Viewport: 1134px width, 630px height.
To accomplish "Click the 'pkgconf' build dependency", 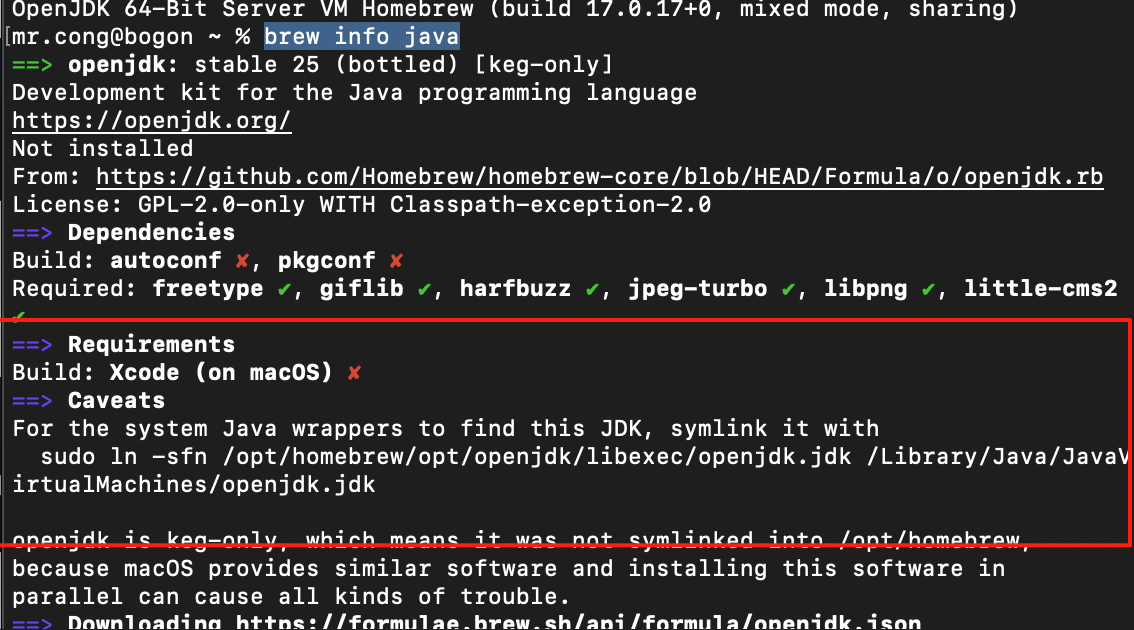I will click(x=326, y=260).
